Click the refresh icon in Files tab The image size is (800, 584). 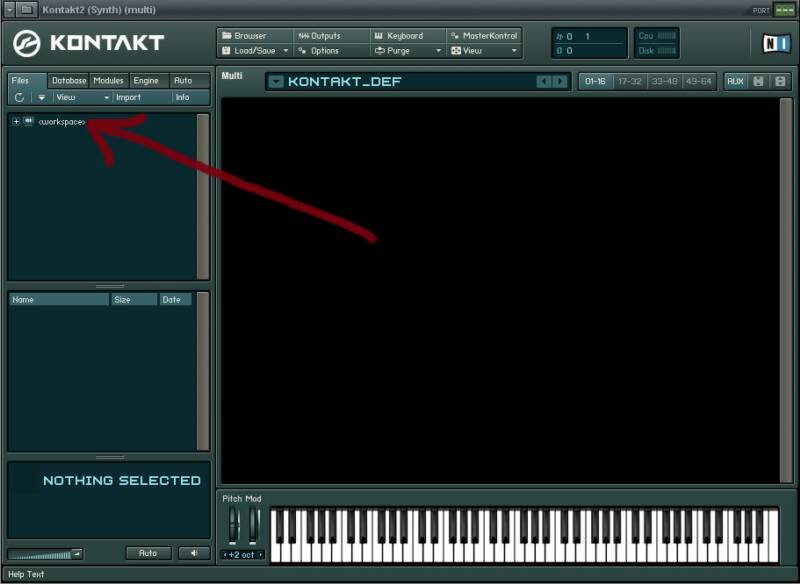point(19,97)
